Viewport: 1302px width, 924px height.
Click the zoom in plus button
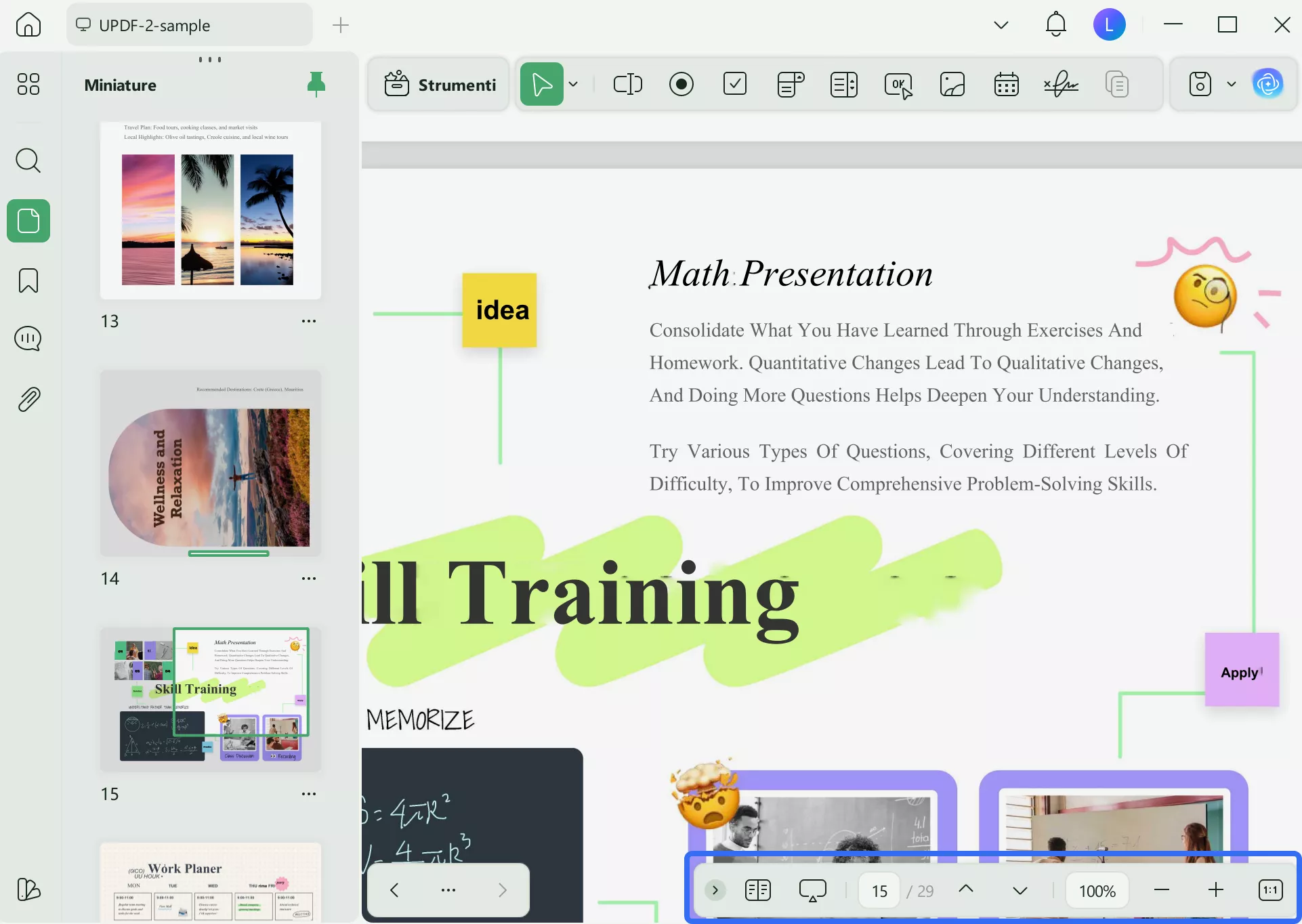tap(1216, 890)
